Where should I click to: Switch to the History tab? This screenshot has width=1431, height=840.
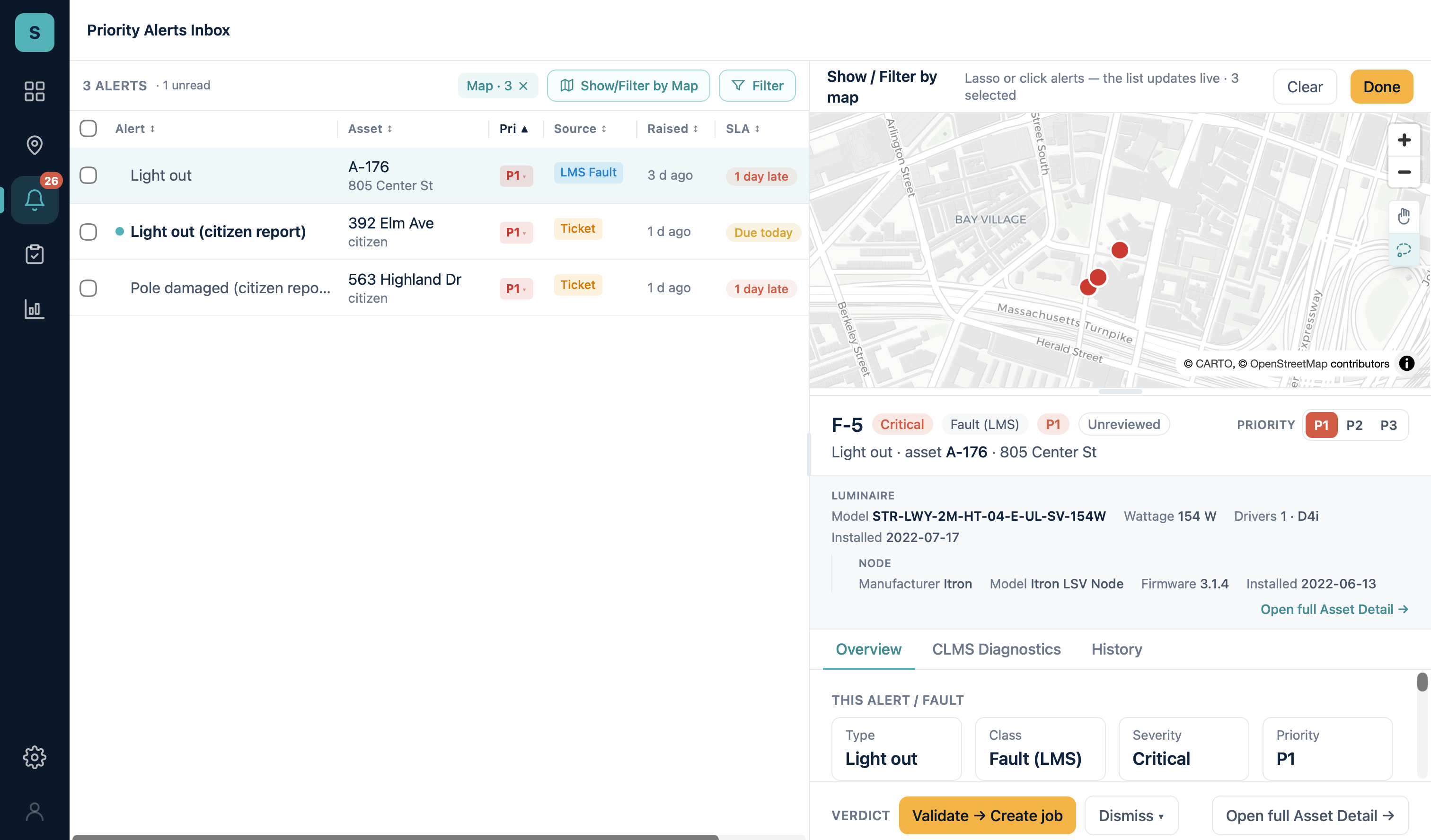pos(1116,649)
